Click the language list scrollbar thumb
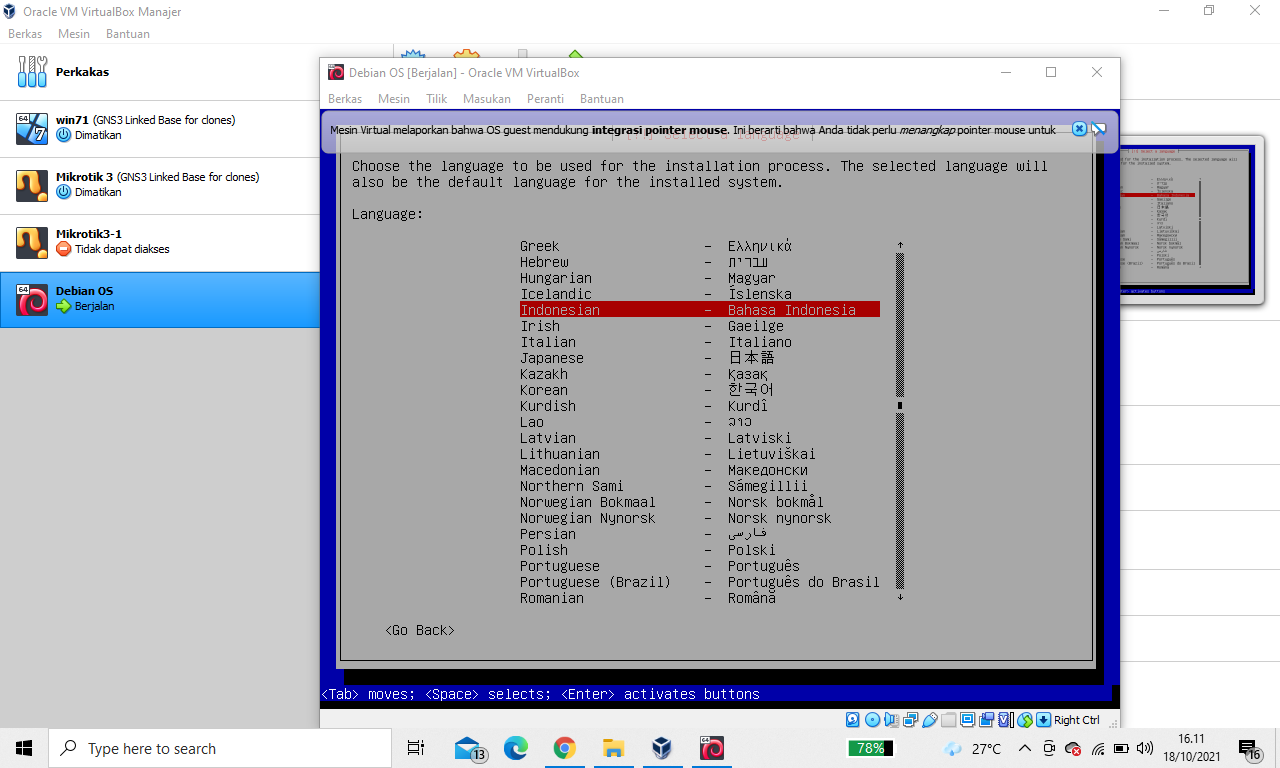1280x768 pixels. (900, 406)
